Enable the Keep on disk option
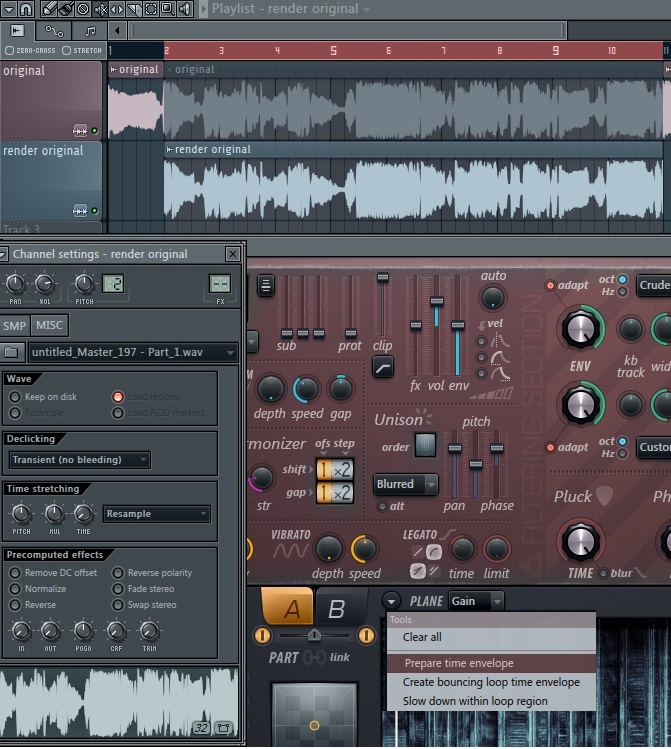The width and height of the screenshot is (671, 749). [15, 397]
